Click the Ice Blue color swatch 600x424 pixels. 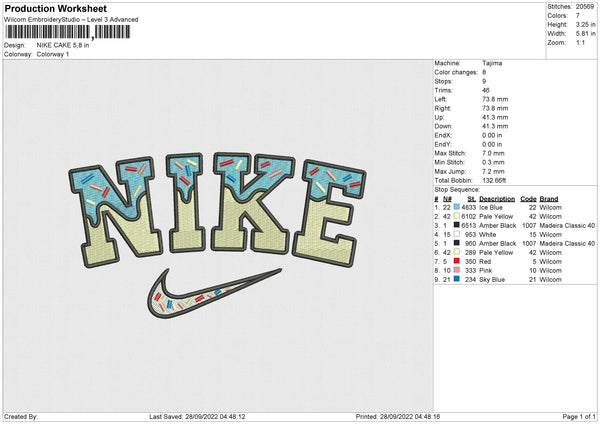coord(457,207)
